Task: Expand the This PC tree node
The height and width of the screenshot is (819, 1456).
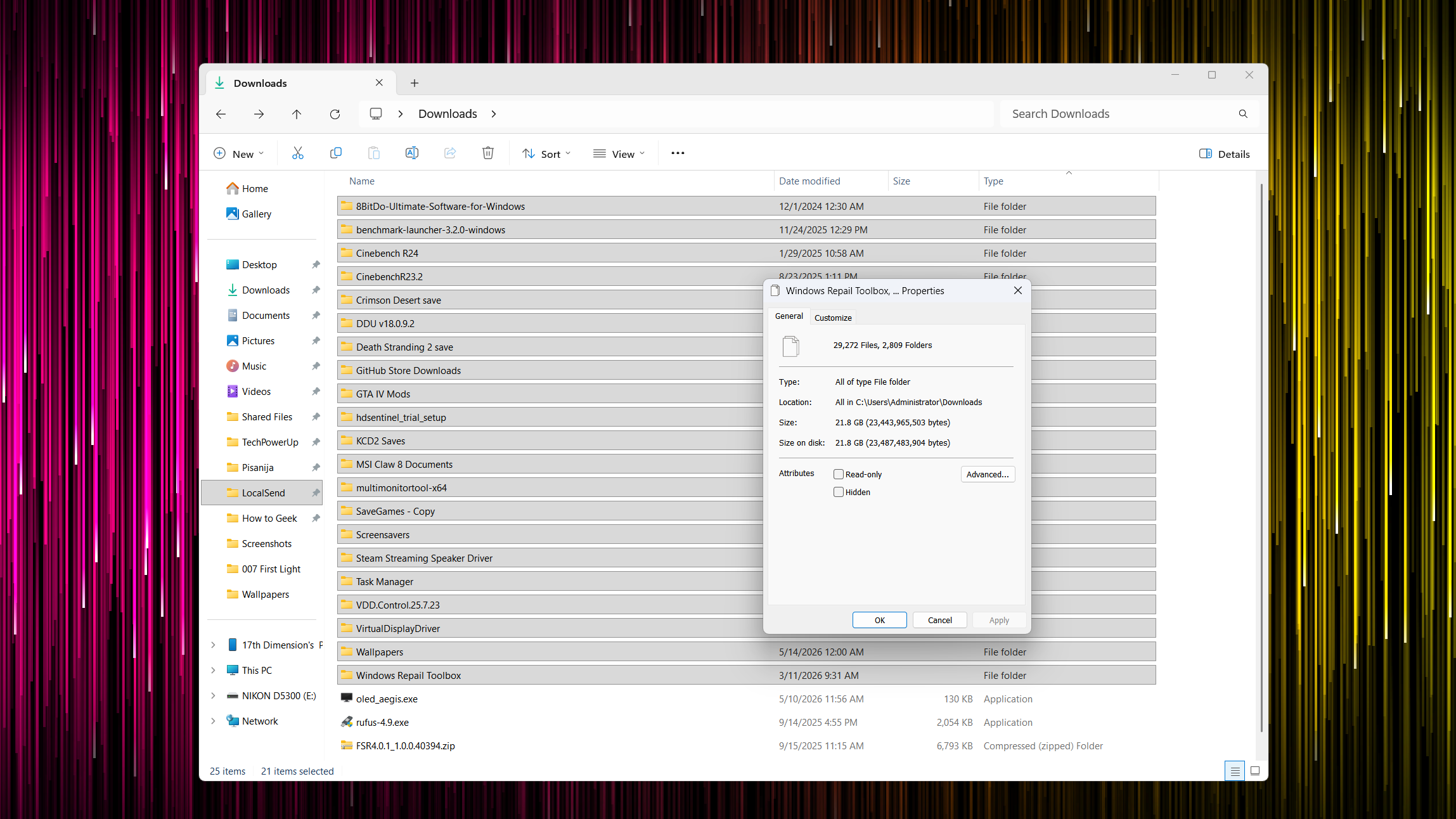Action: click(x=214, y=670)
